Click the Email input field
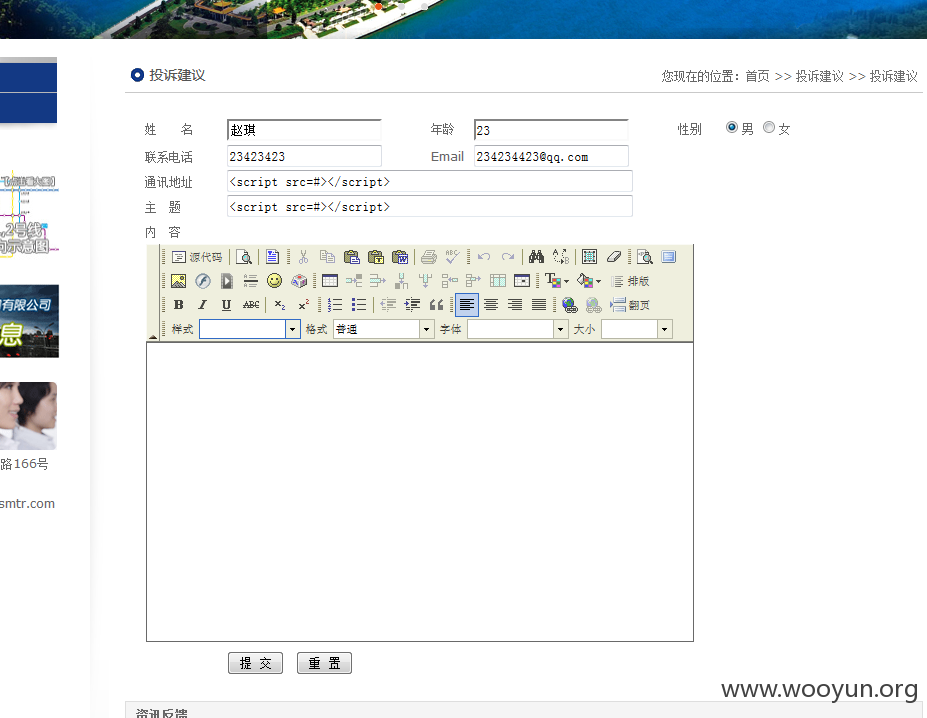Screen dimensions: 927x718 (551, 156)
